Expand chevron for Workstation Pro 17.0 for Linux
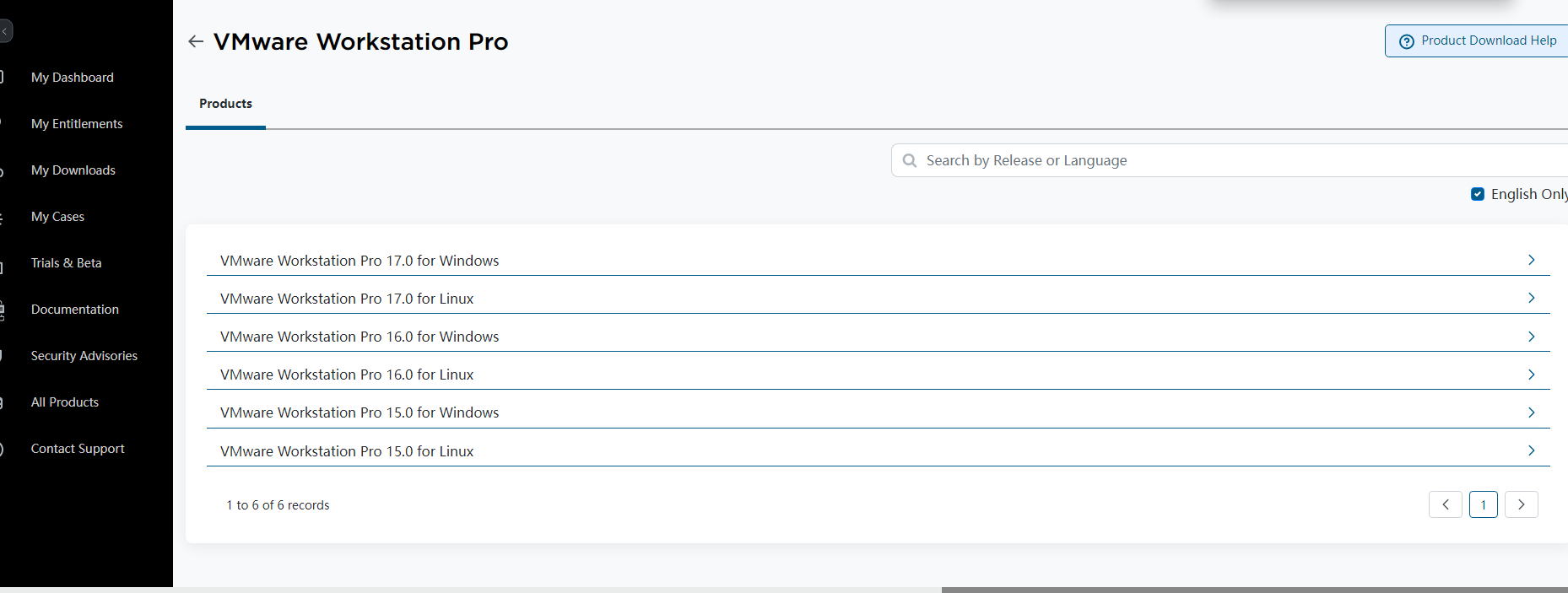This screenshot has height=593, width=1568. 1531,298
